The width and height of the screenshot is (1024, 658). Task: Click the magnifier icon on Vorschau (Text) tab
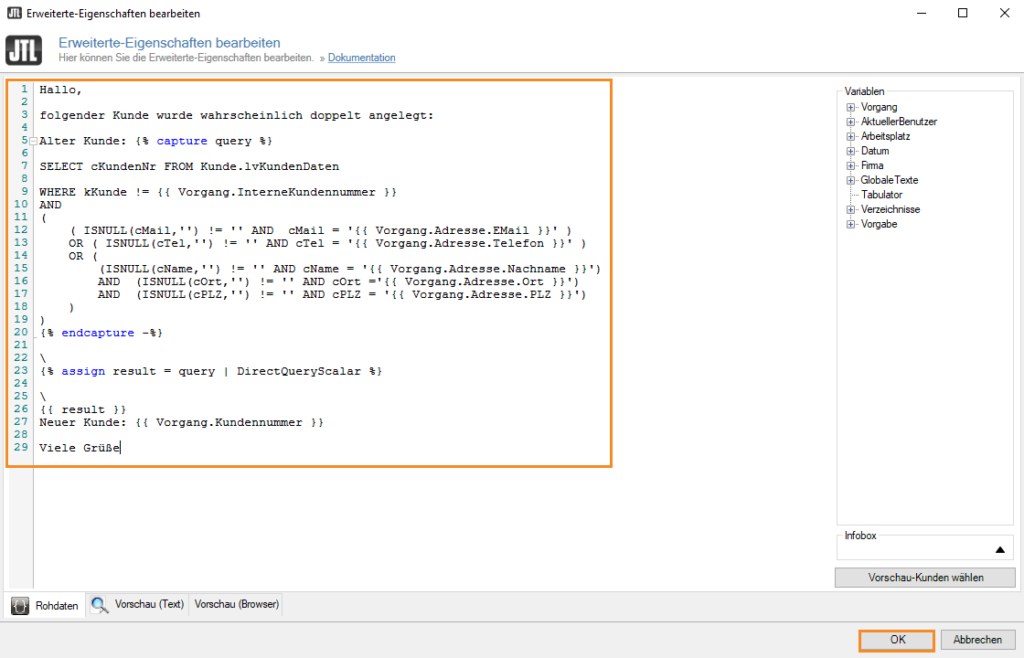[98, 604]
